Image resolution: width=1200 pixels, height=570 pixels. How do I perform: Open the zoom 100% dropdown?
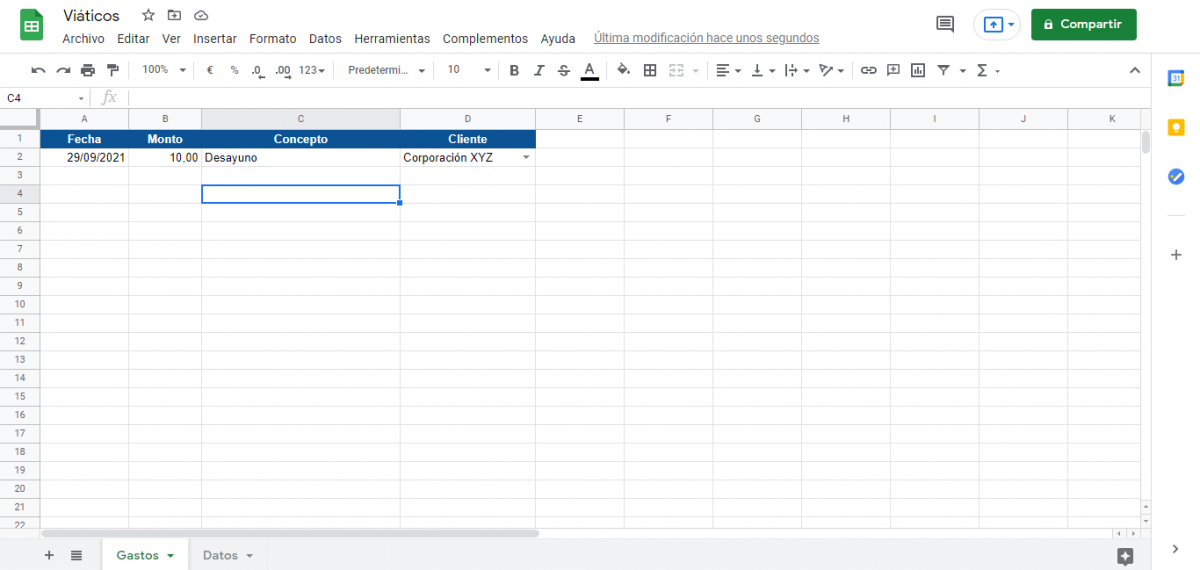[x=164, y=70]
